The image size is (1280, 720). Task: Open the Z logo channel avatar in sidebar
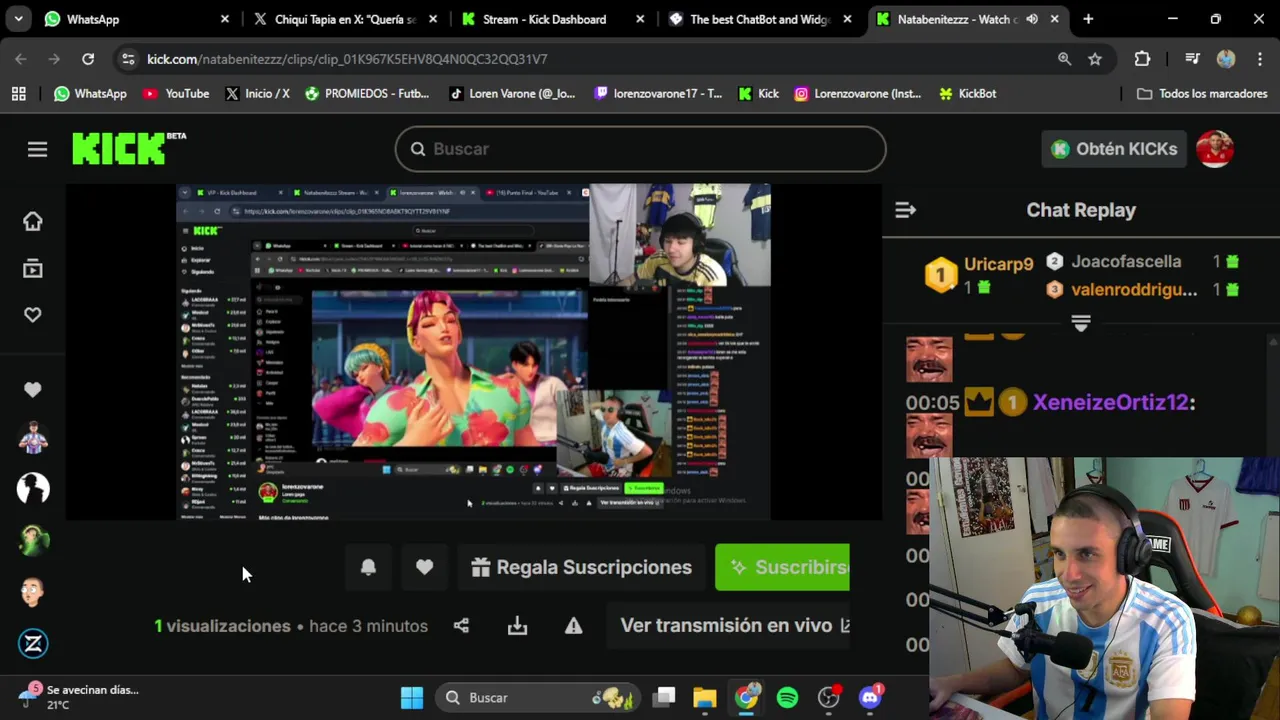[33, 643]
